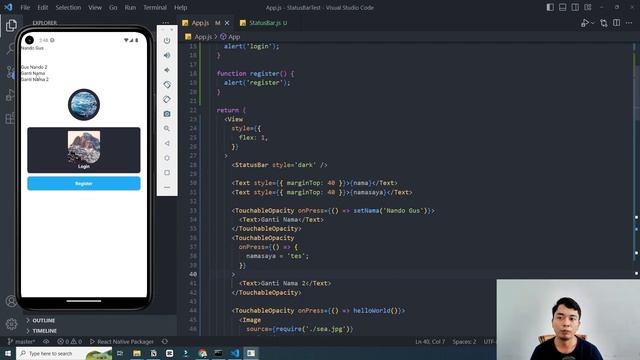This screenshot has height=360, width=640.
Task: Open the Selection menu
Action: (68, 7)
